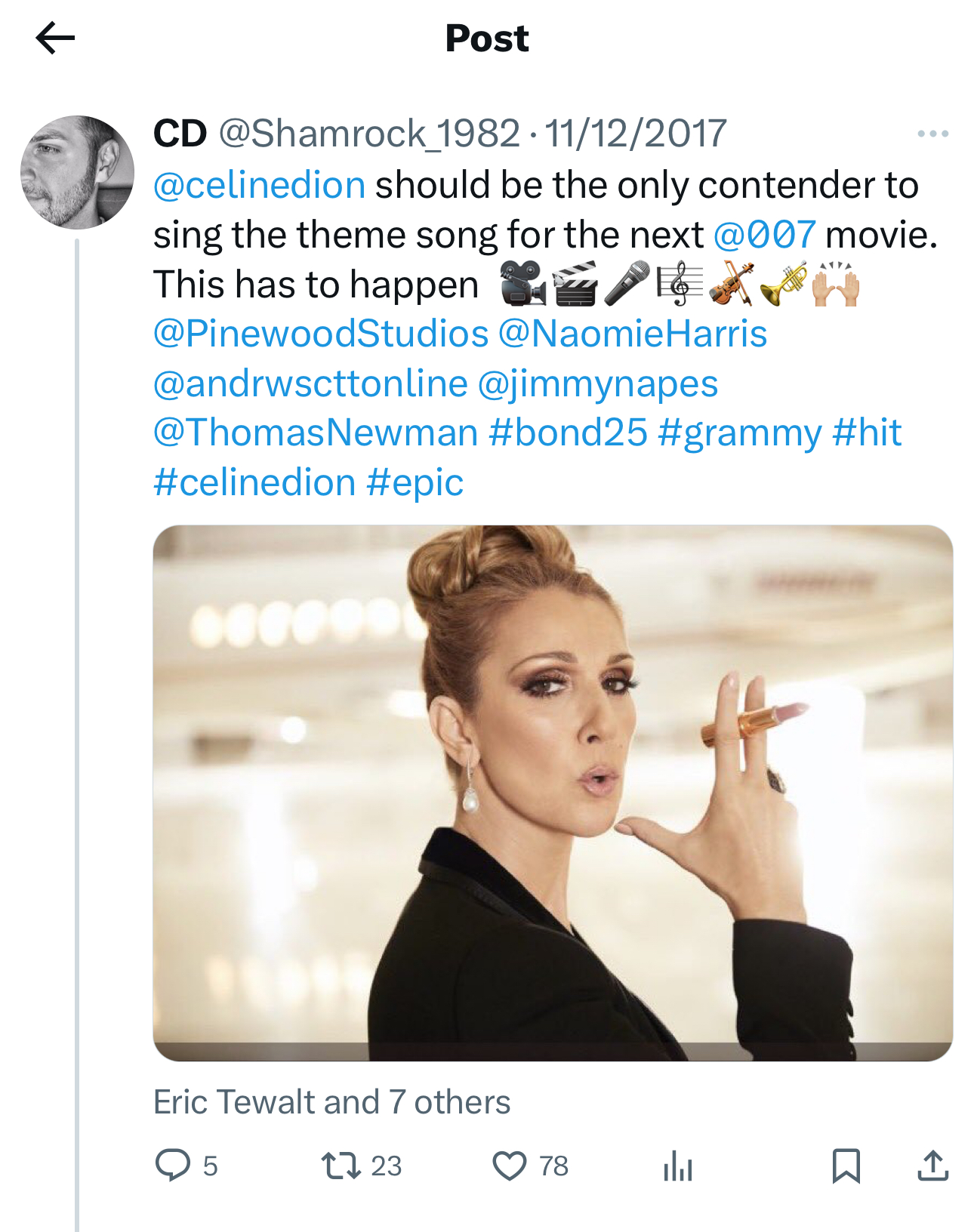The image size is (974, 1232).
Task: Visit the @PinewoodStudios mention
Action: coord(321,334)
